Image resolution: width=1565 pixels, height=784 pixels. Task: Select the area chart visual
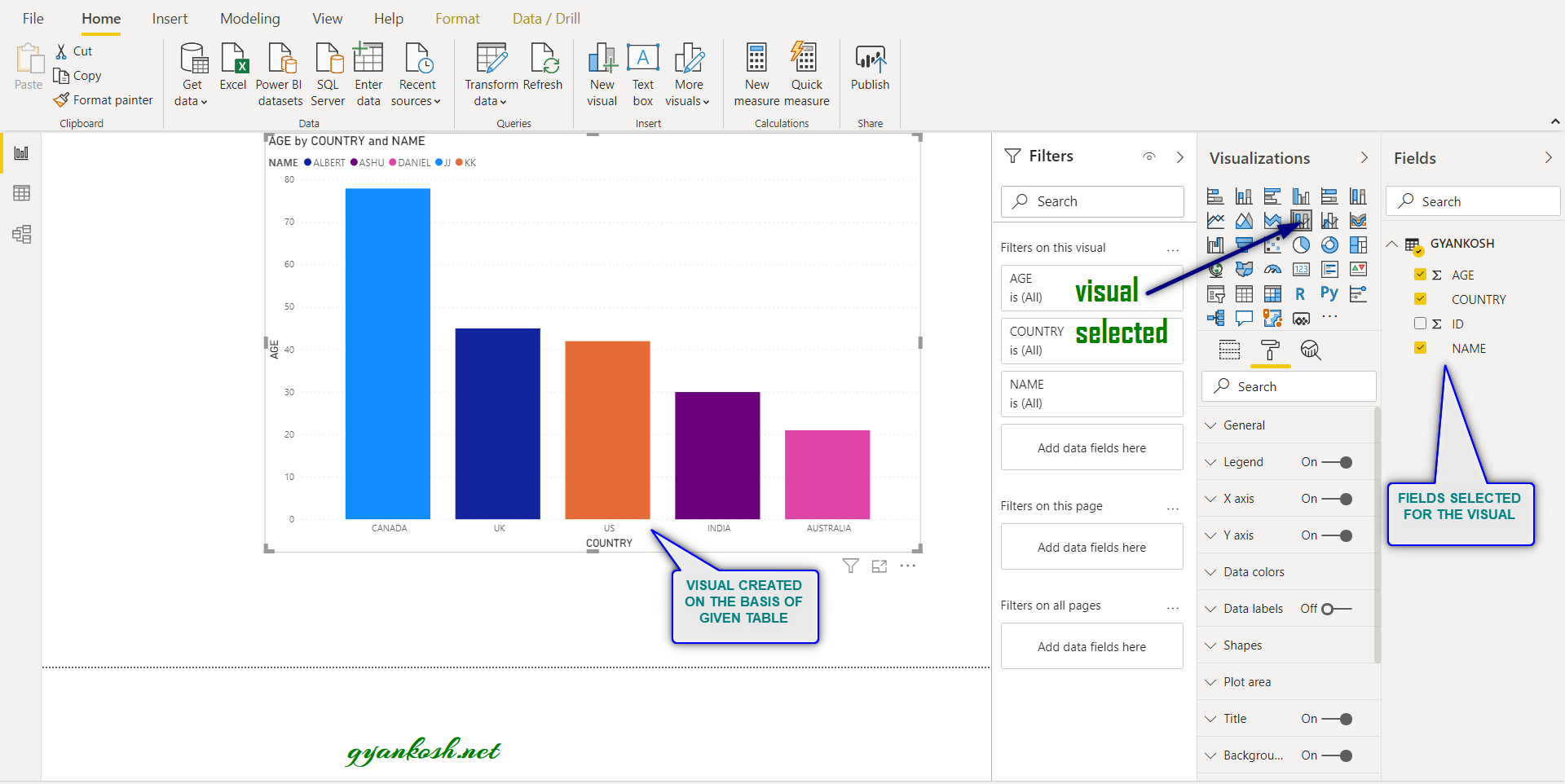click(x=1244, y=221)
